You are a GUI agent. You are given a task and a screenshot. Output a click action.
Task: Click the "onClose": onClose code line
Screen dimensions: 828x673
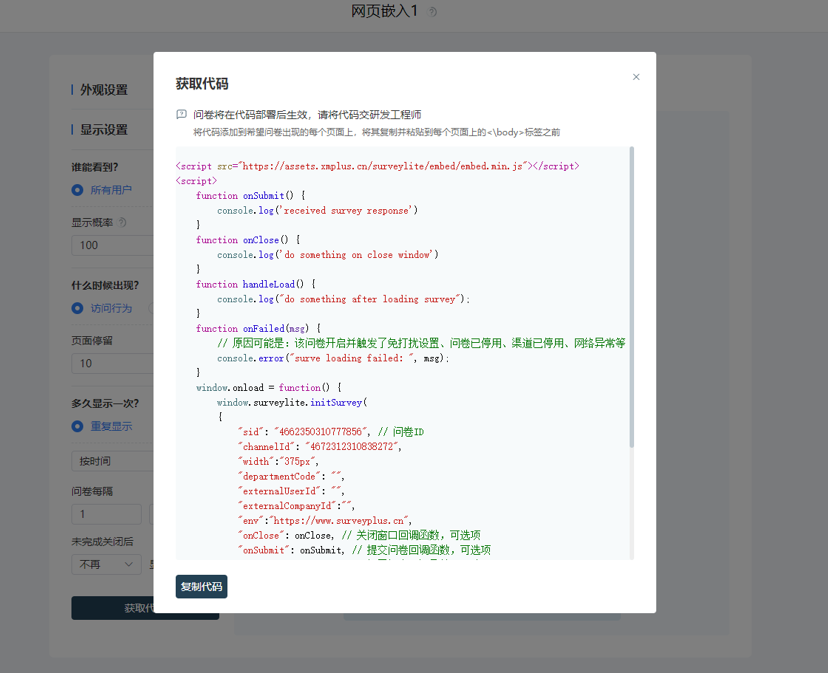[359, 535]
